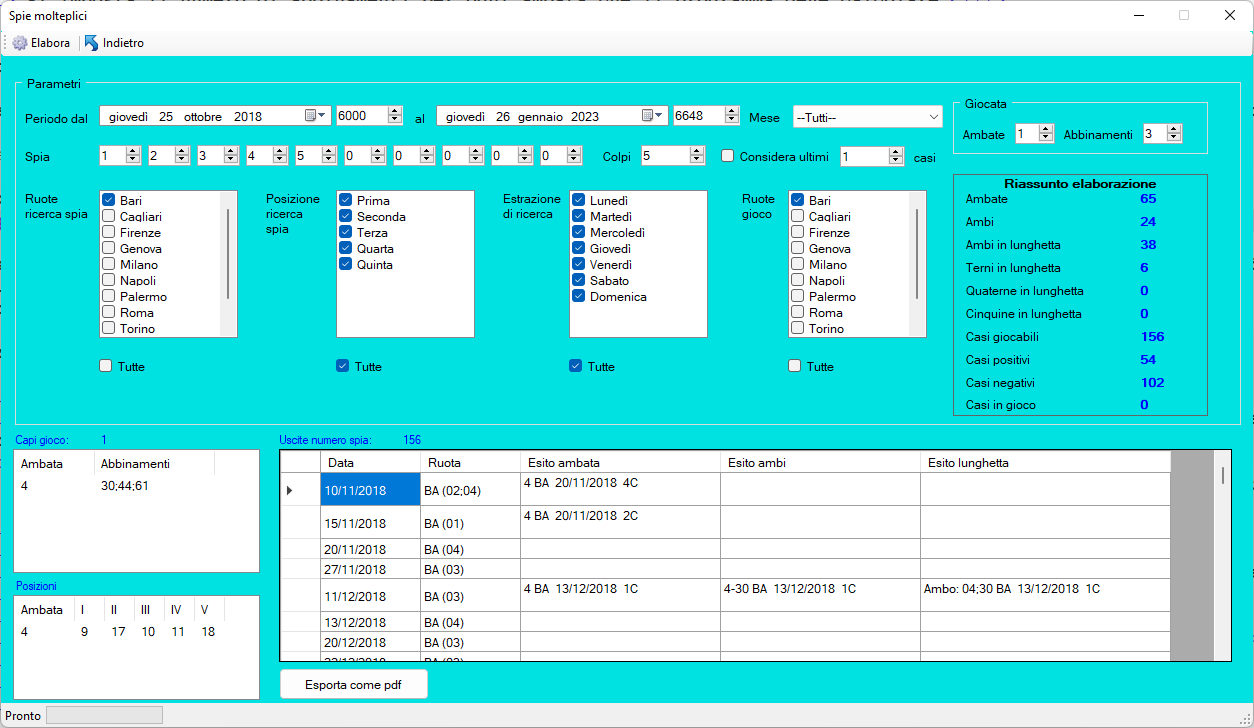Check Firenze in Ruote gioco list

798,232
